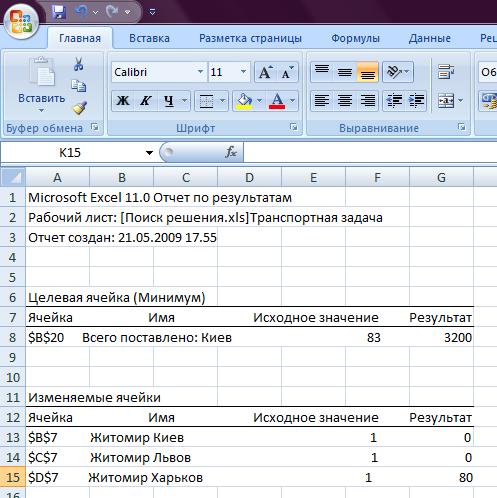Expand the borders dropdown arrow
The width and height of the screenshot is (497, 498).
tap(223, 100)
